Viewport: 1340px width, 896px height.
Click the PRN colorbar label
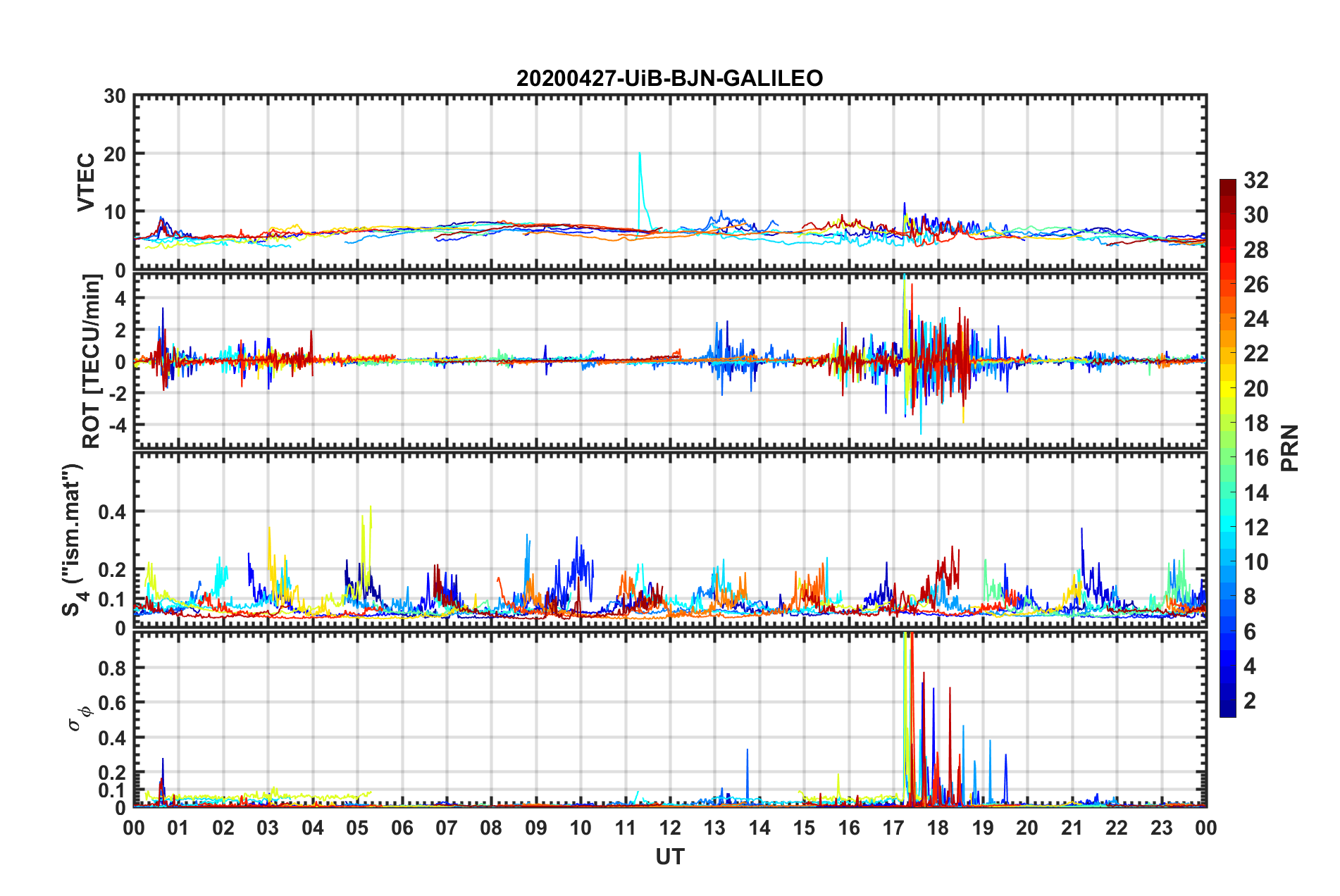[x=1290, y=448]
